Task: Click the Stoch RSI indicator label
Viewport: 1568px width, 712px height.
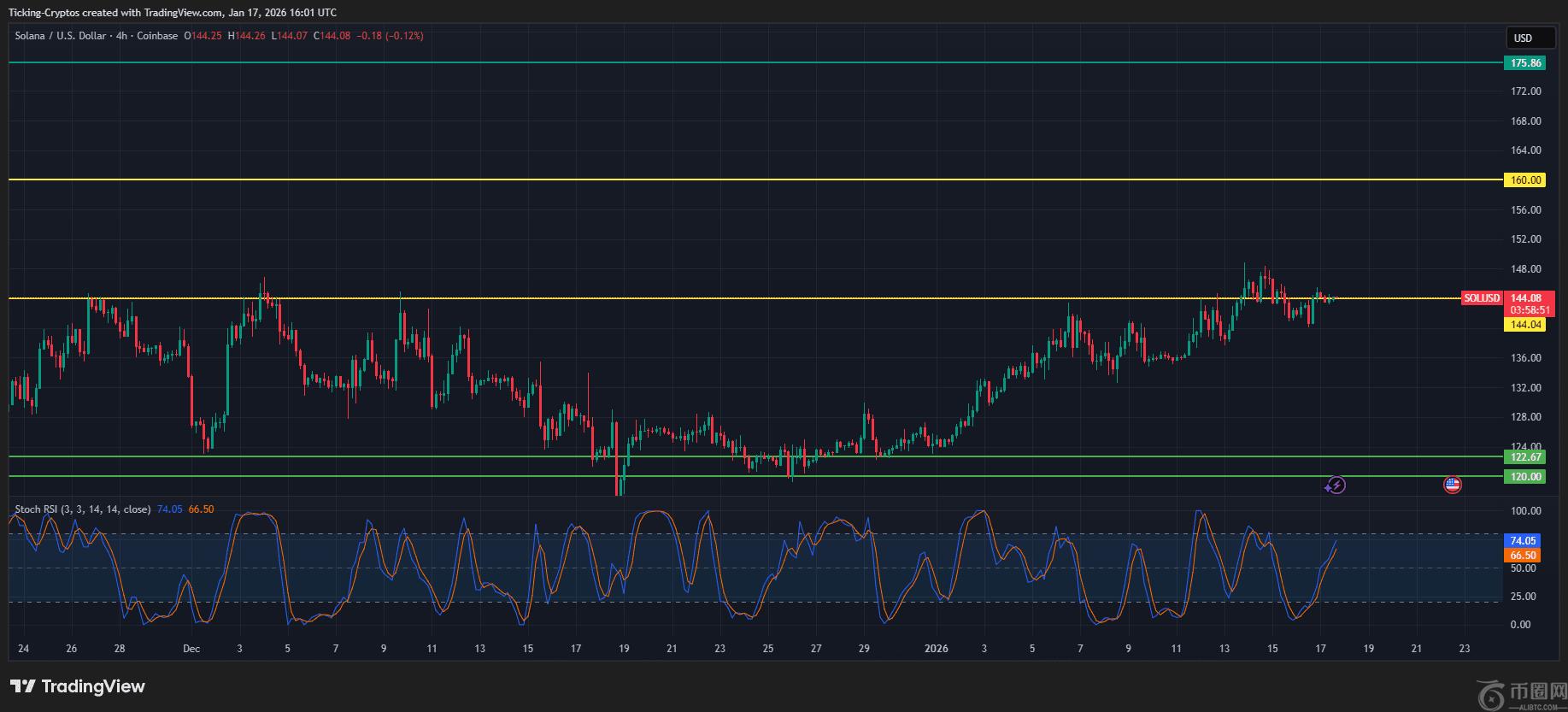Action: pos(82,509)
